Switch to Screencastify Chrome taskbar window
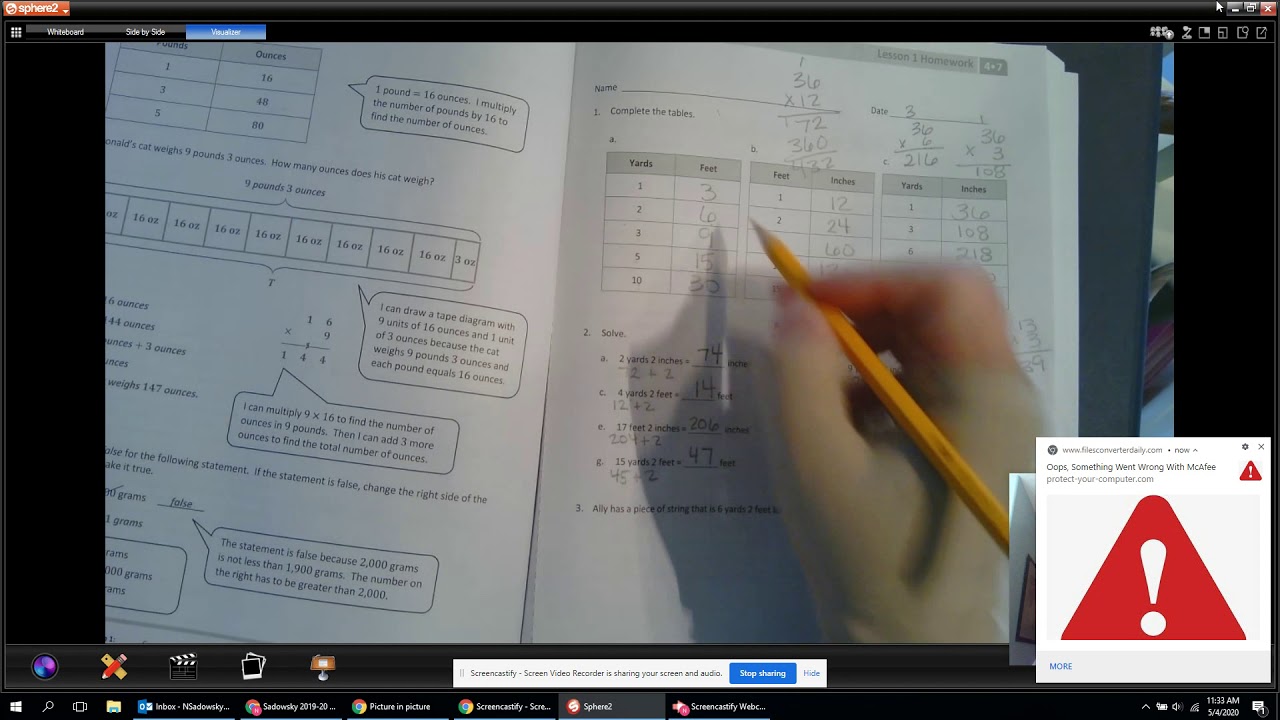The width and height of the screenshot is (1280, 720). click(505, 706)
